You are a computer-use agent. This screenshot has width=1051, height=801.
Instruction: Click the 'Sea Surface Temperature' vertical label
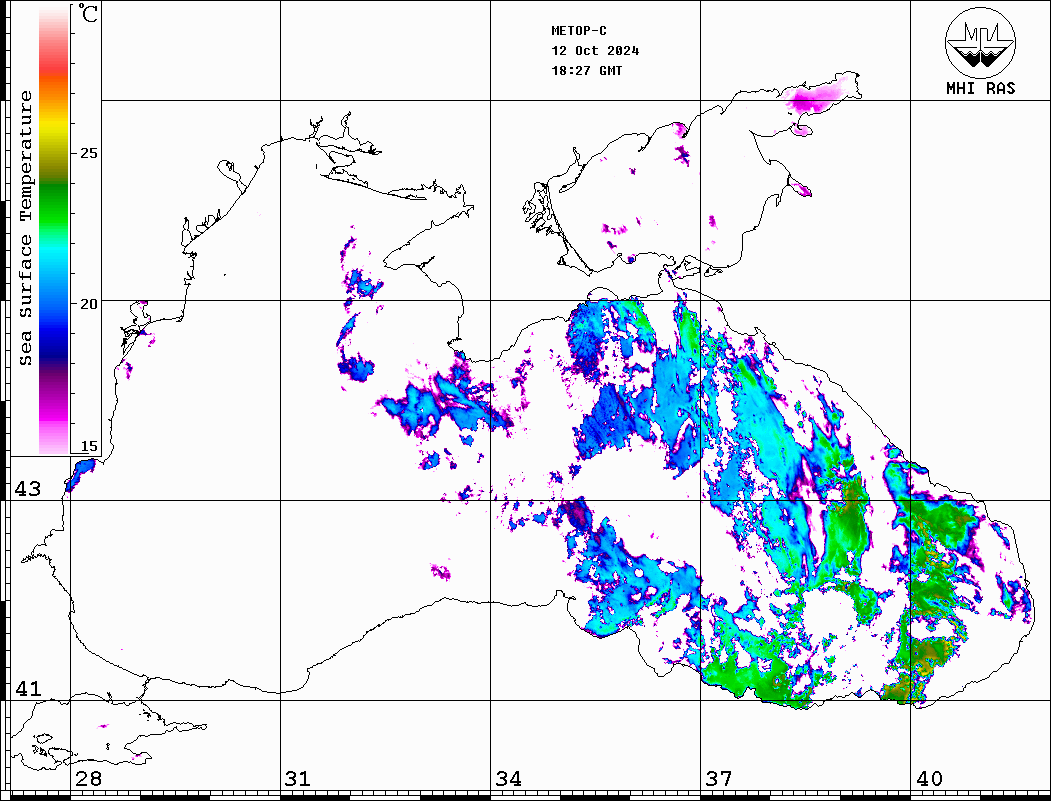pos(25,229)
